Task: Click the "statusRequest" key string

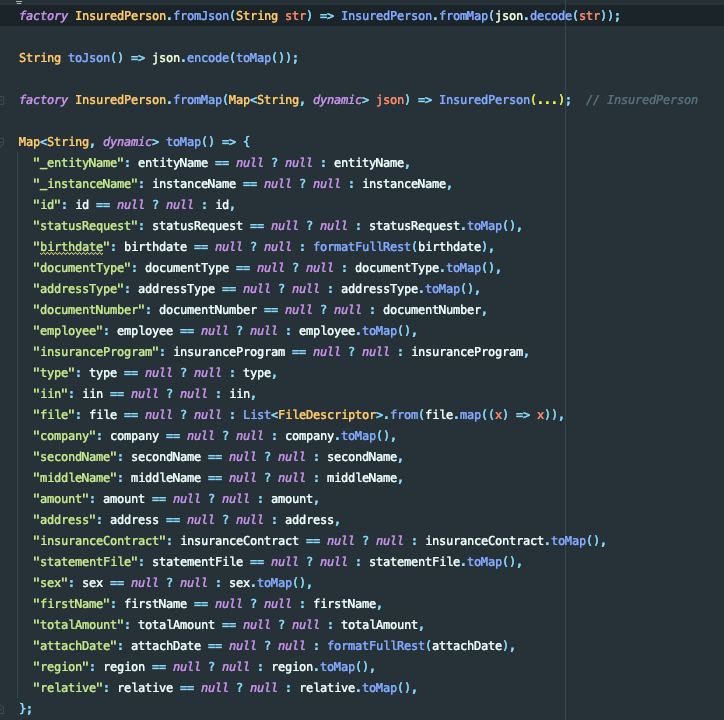Action: 85,226
